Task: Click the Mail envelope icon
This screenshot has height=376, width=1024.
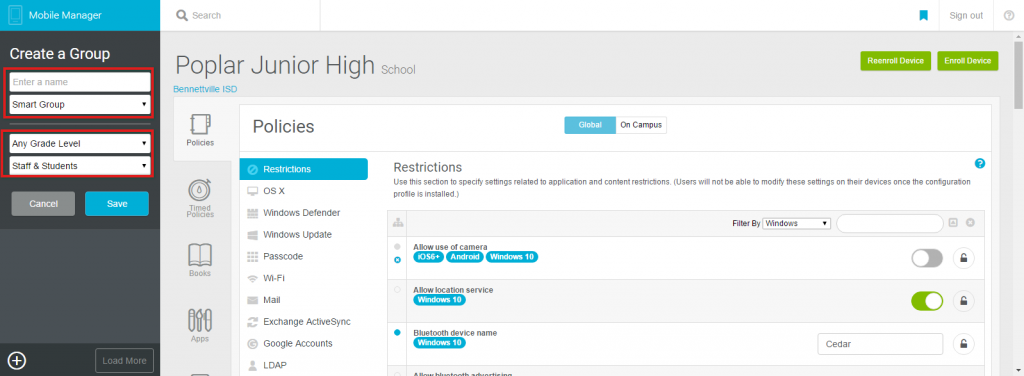Action: (x=253, y=300)
